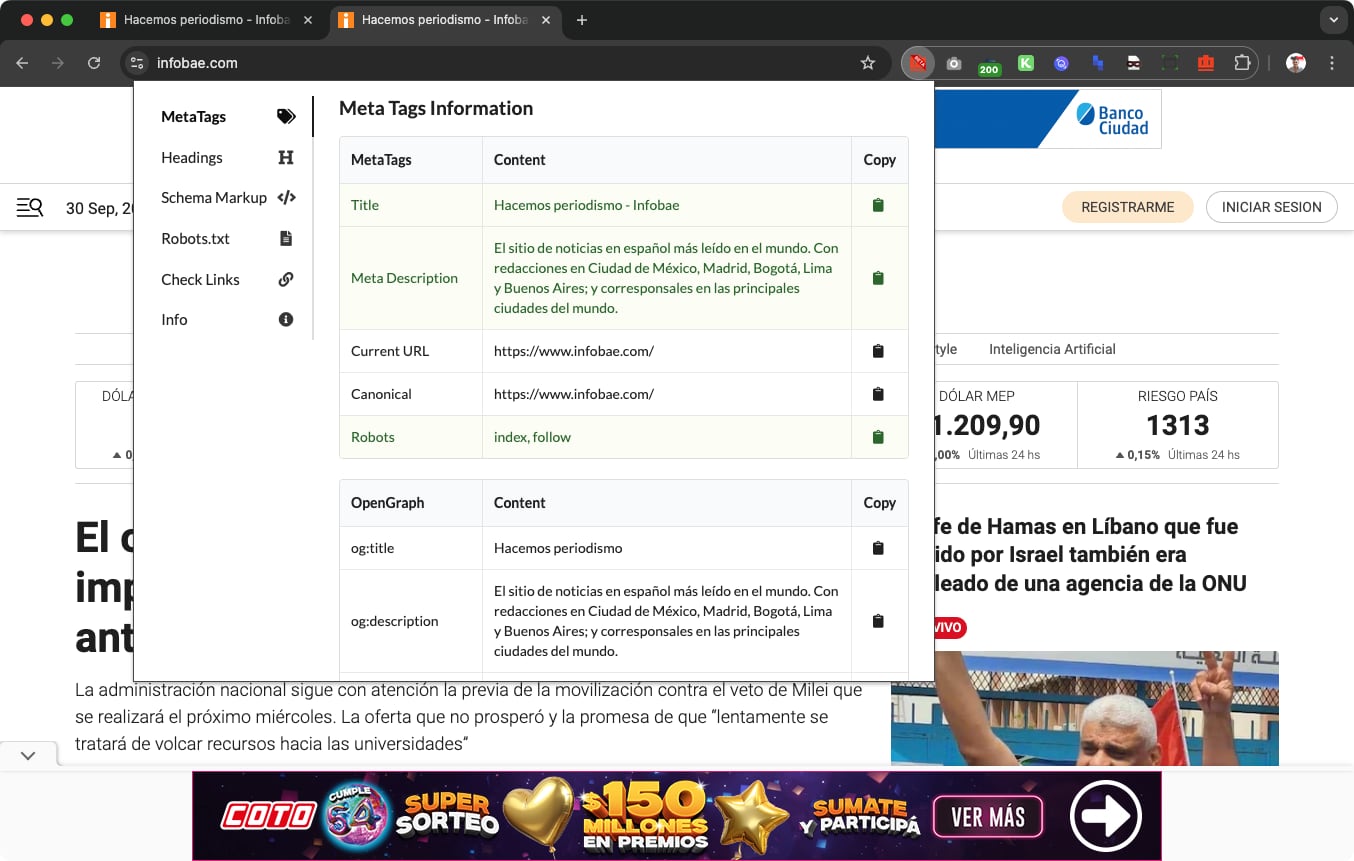
Task: Copy the og:title content
Action: 878,548
